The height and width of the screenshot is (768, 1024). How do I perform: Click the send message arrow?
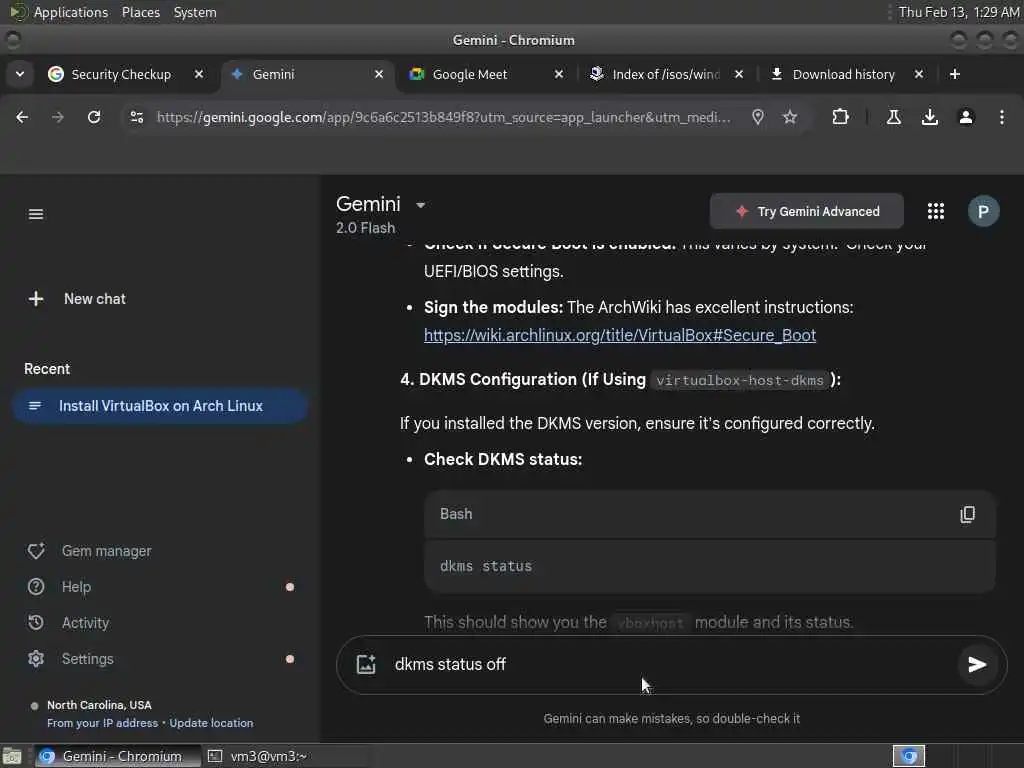pos(976,664)
